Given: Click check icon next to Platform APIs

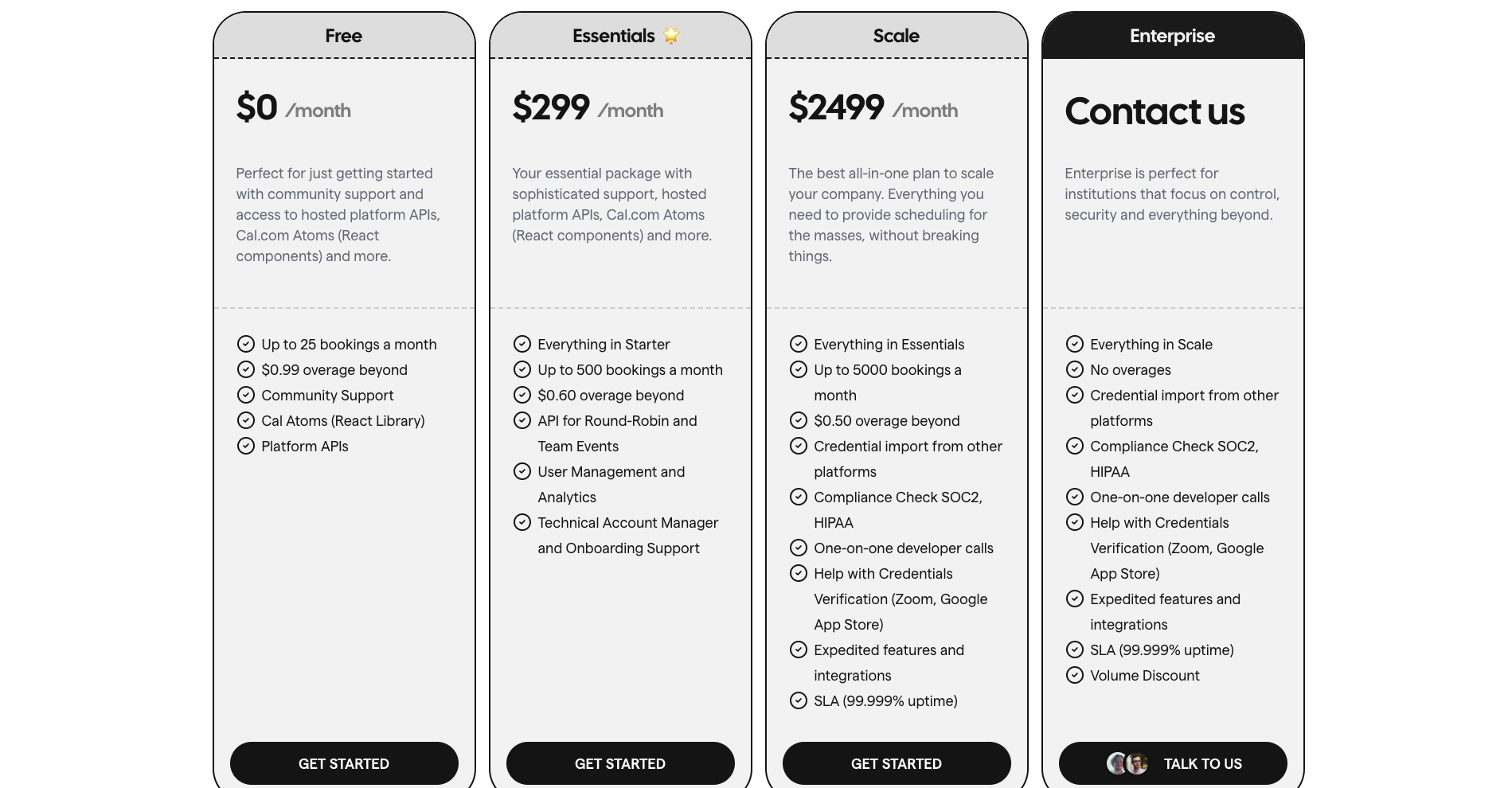Looking at the screenshot, I should [246, 446].
